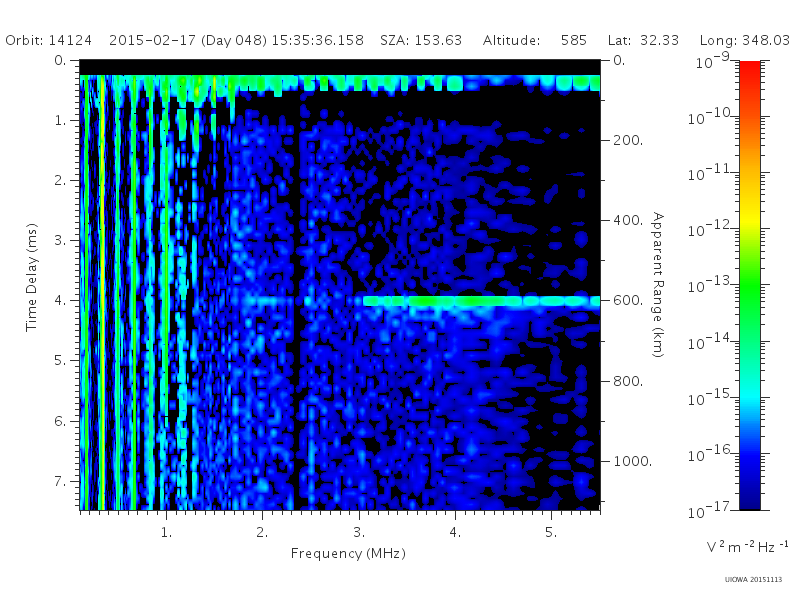The image size is (800, 600).
Task: Click the bright horizontal echo line near 4 ms
Action: [x=481, y=301]
